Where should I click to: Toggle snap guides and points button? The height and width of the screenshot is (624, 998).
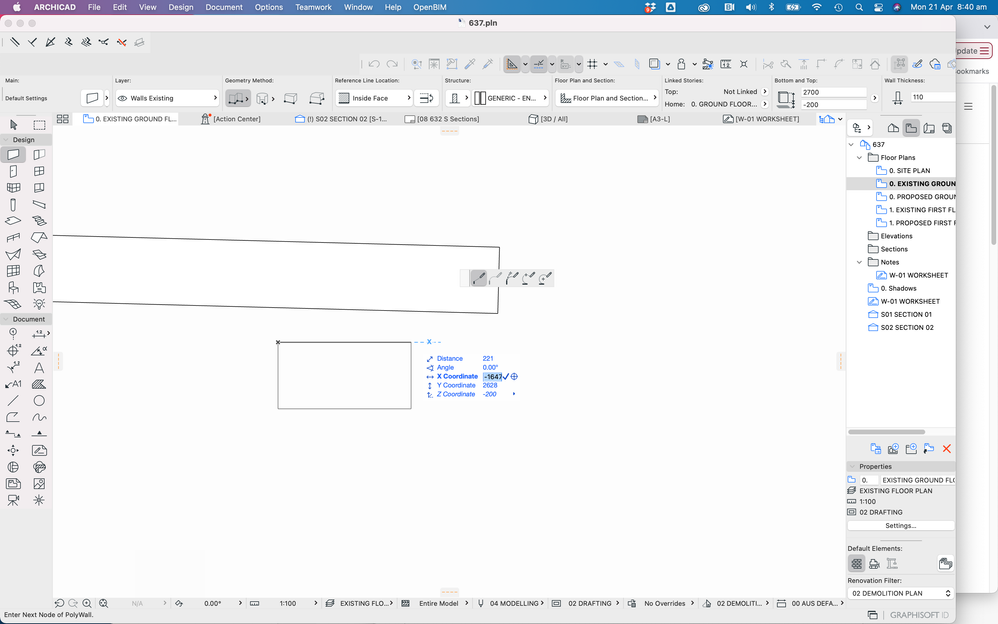coord(538,64)
